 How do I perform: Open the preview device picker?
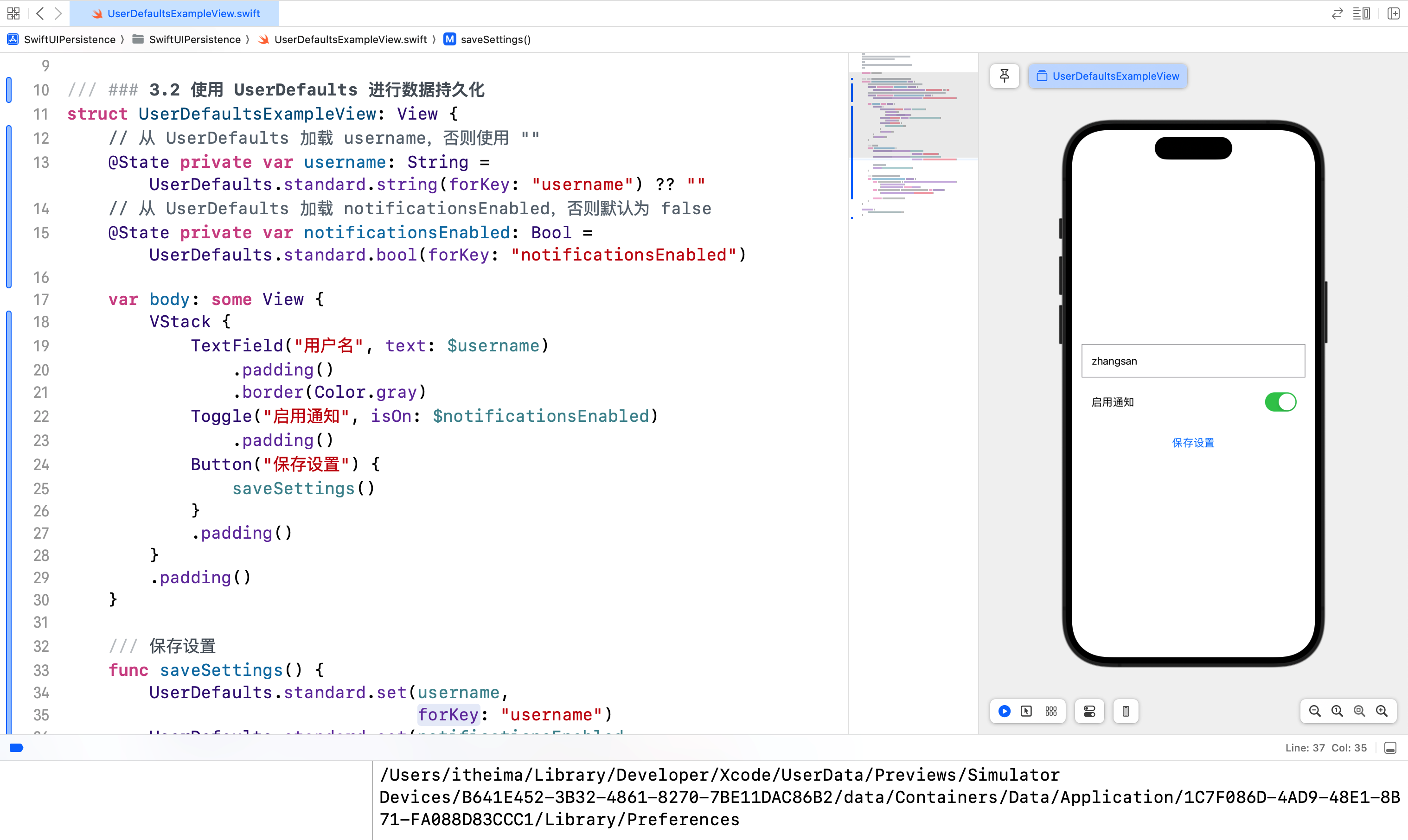click(1126, 711)
